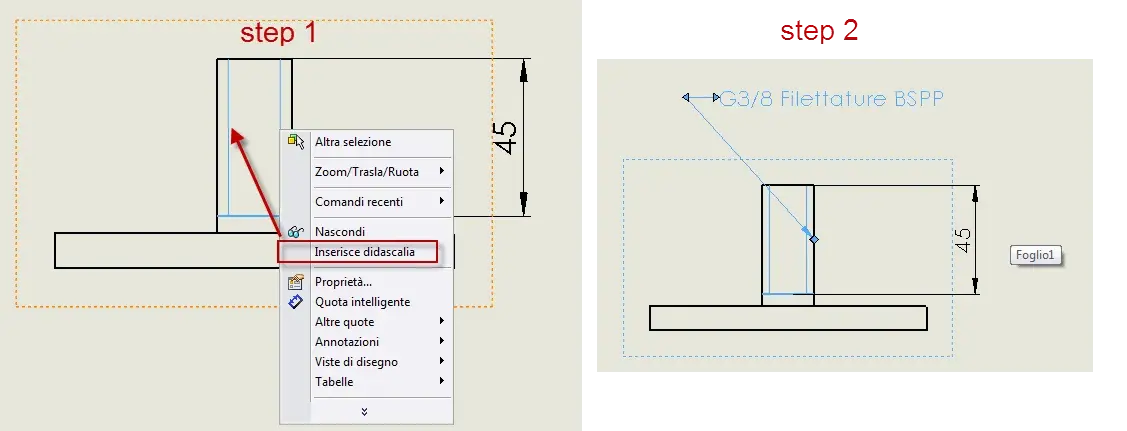1127x431 pixels.
Task: Select the 45 dimension in step 2 drawing
Action: click(x=963, y=240)
